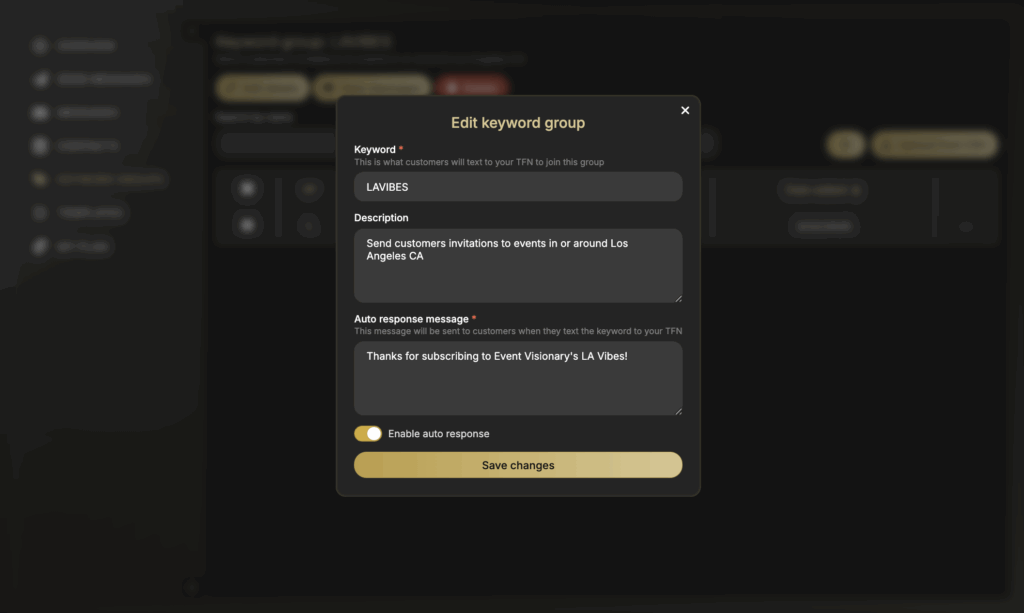This screenshot has width=1024, height=613.
Task: Tick the first blurred row checkbox circle
Action: pyautogui.click(x=248, y=189)
